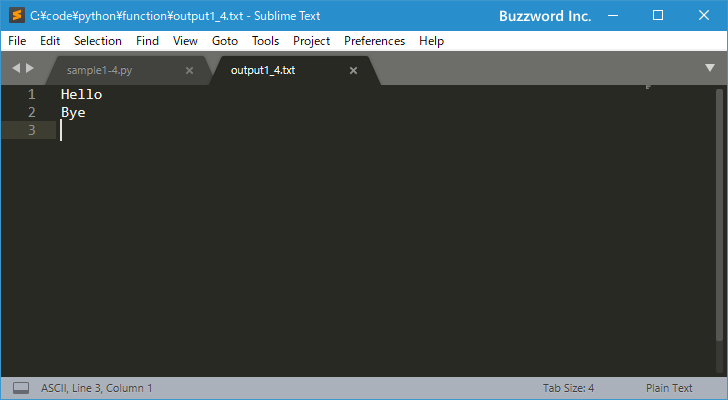Click the Sublime Text app icon in title bar
The image size is (728, 400).
coord(17,15)
